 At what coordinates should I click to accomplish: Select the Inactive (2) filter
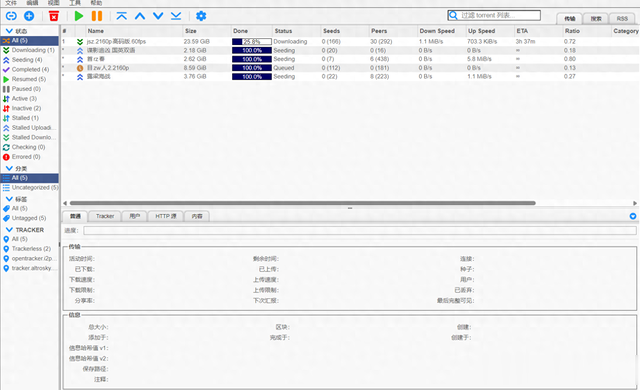click(30, 109)
